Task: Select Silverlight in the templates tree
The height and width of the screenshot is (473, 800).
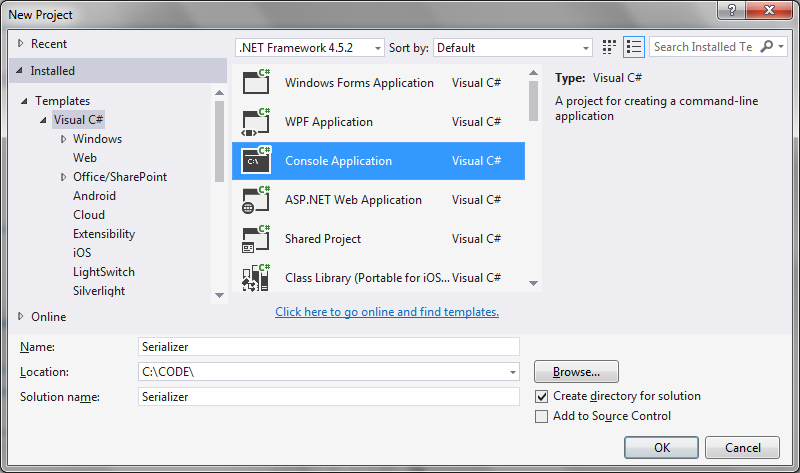Action: pyautogui.click(x=99, y=291)
